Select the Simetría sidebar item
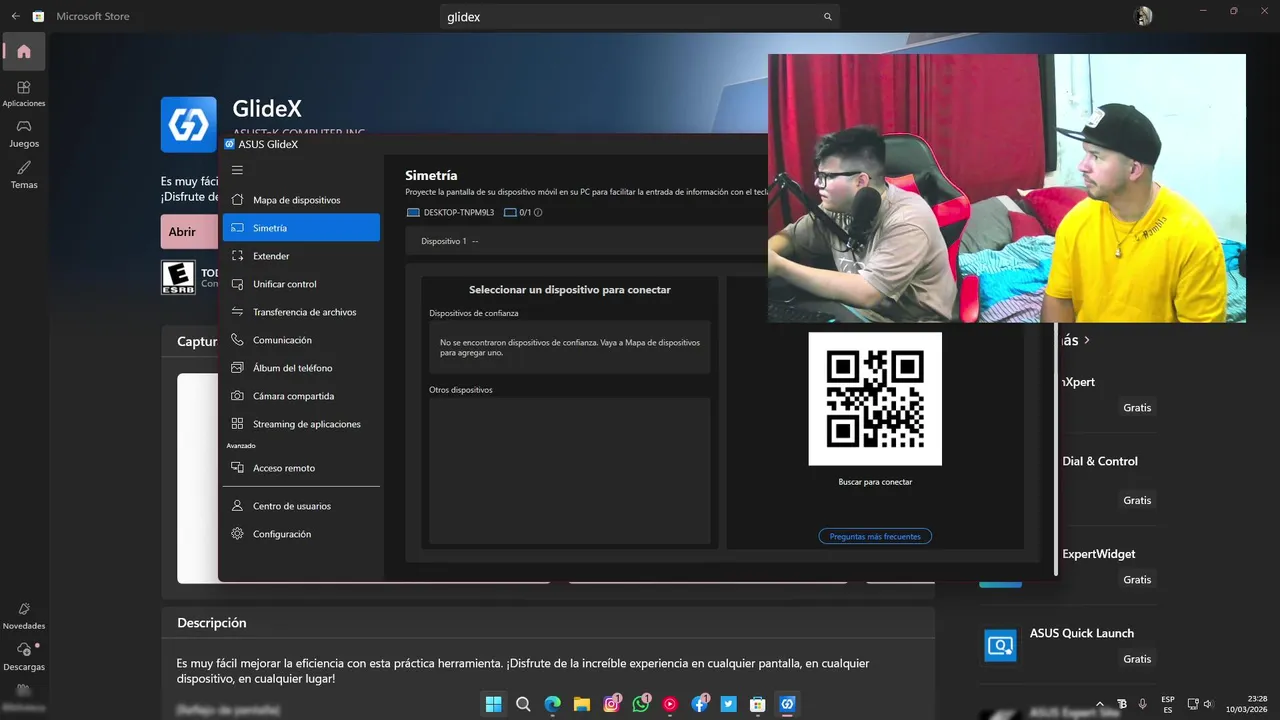The height and width of the screenshot is (720, 1280). (x=301, y=228)
